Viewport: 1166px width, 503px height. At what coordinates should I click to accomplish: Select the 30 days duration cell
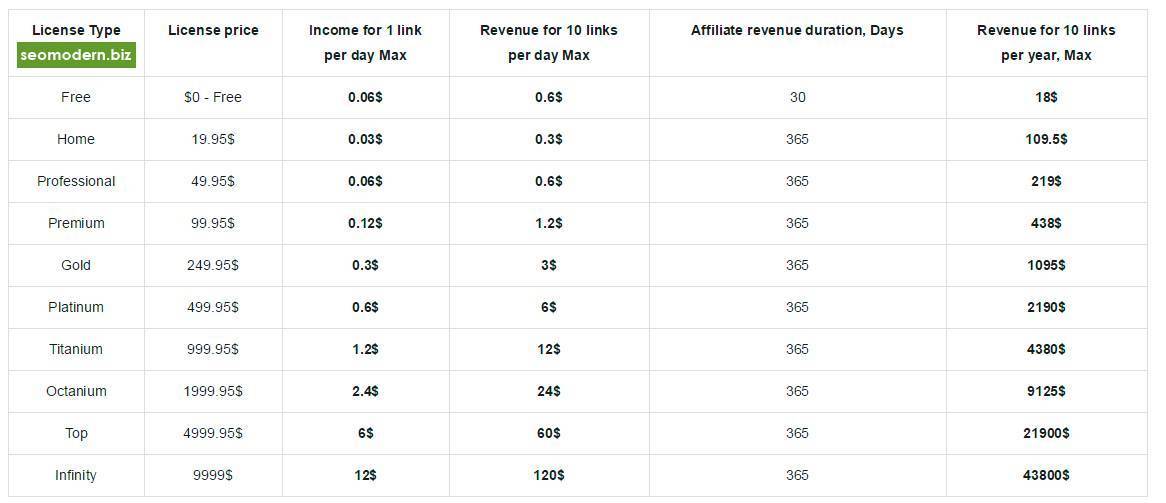(796, 97)
